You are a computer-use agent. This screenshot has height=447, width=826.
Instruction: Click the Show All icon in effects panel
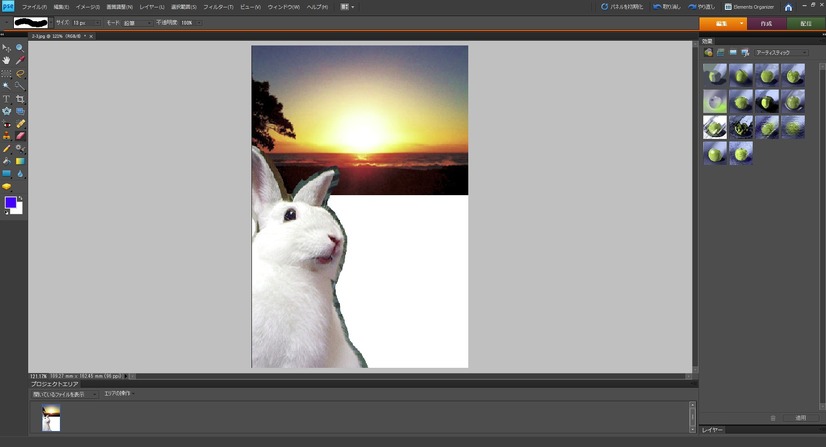pos(745,53)
